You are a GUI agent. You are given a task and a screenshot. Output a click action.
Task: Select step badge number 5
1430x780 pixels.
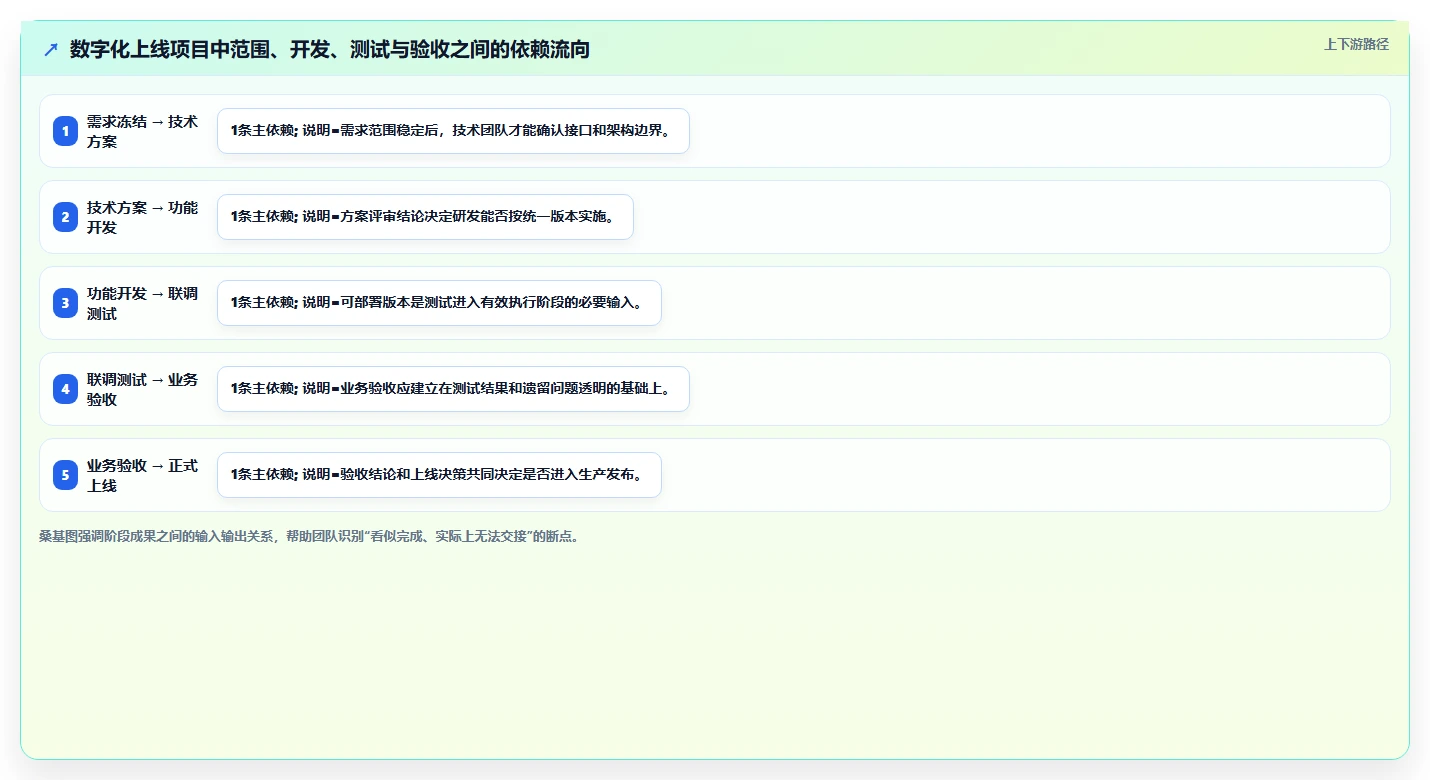click(x=65, y=475)
